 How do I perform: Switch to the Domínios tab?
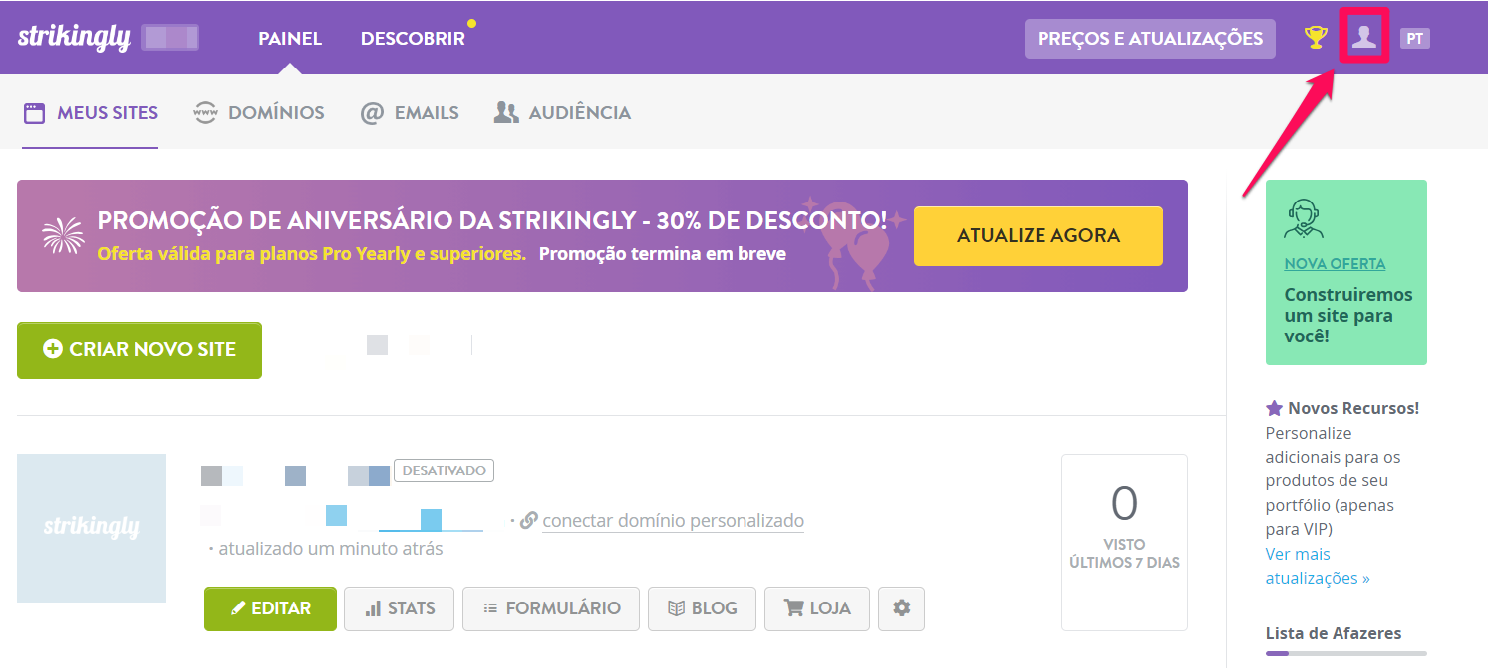(x=259, y=113)
